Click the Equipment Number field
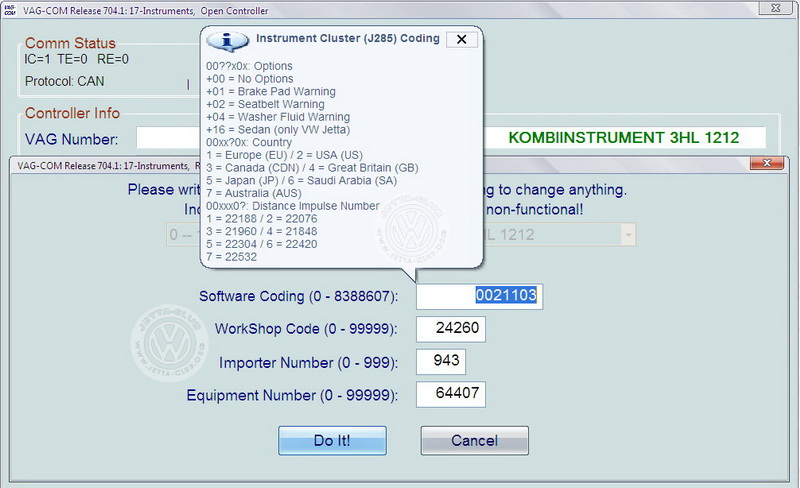Screen dimensions: 800x488 (x=451, y=394)
